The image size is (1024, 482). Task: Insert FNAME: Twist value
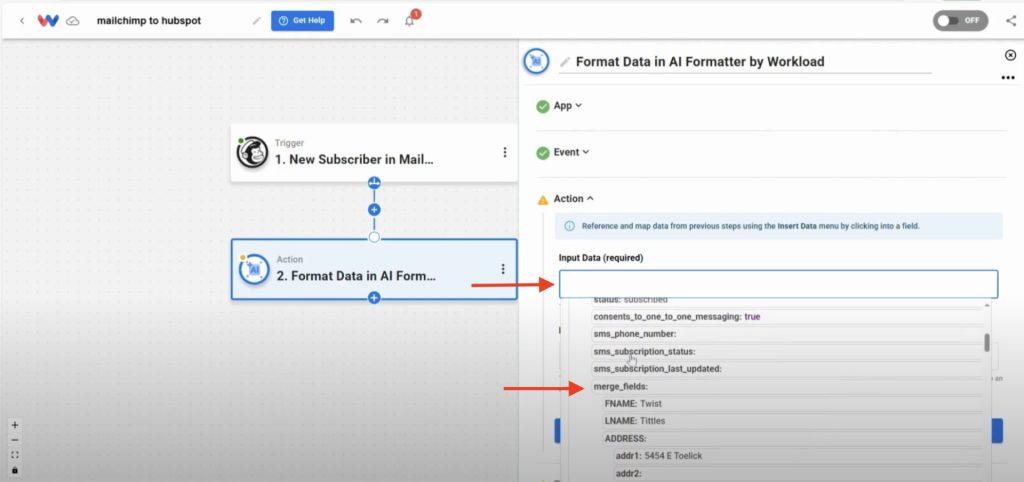(x=793, y=404)
